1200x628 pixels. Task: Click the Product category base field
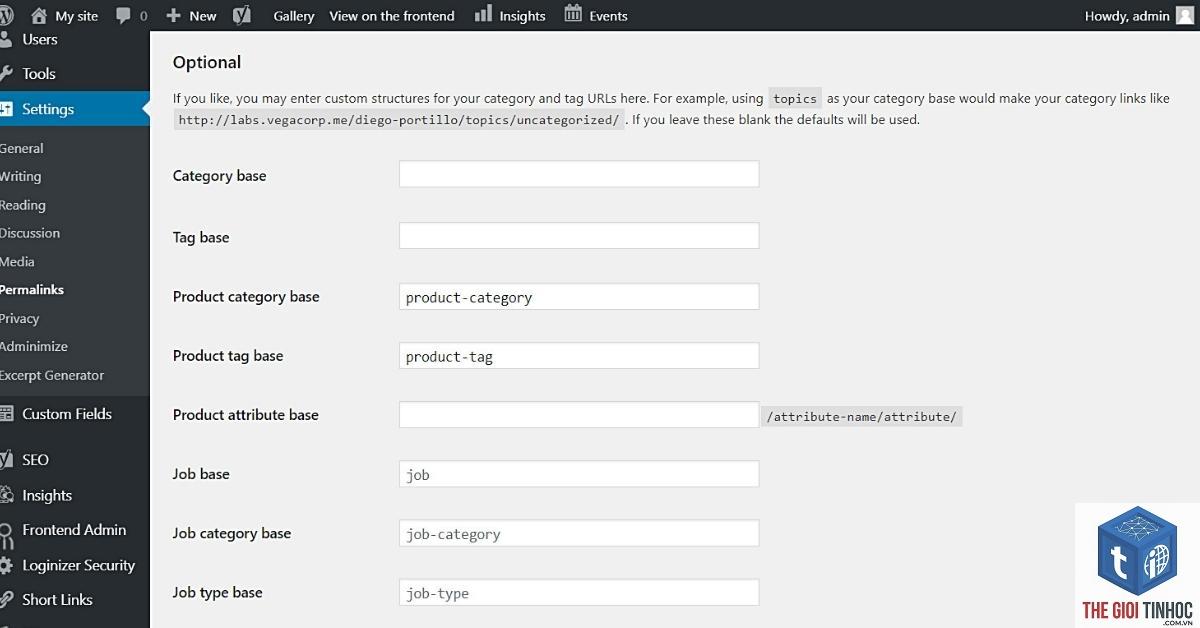(x=579, y=297)
